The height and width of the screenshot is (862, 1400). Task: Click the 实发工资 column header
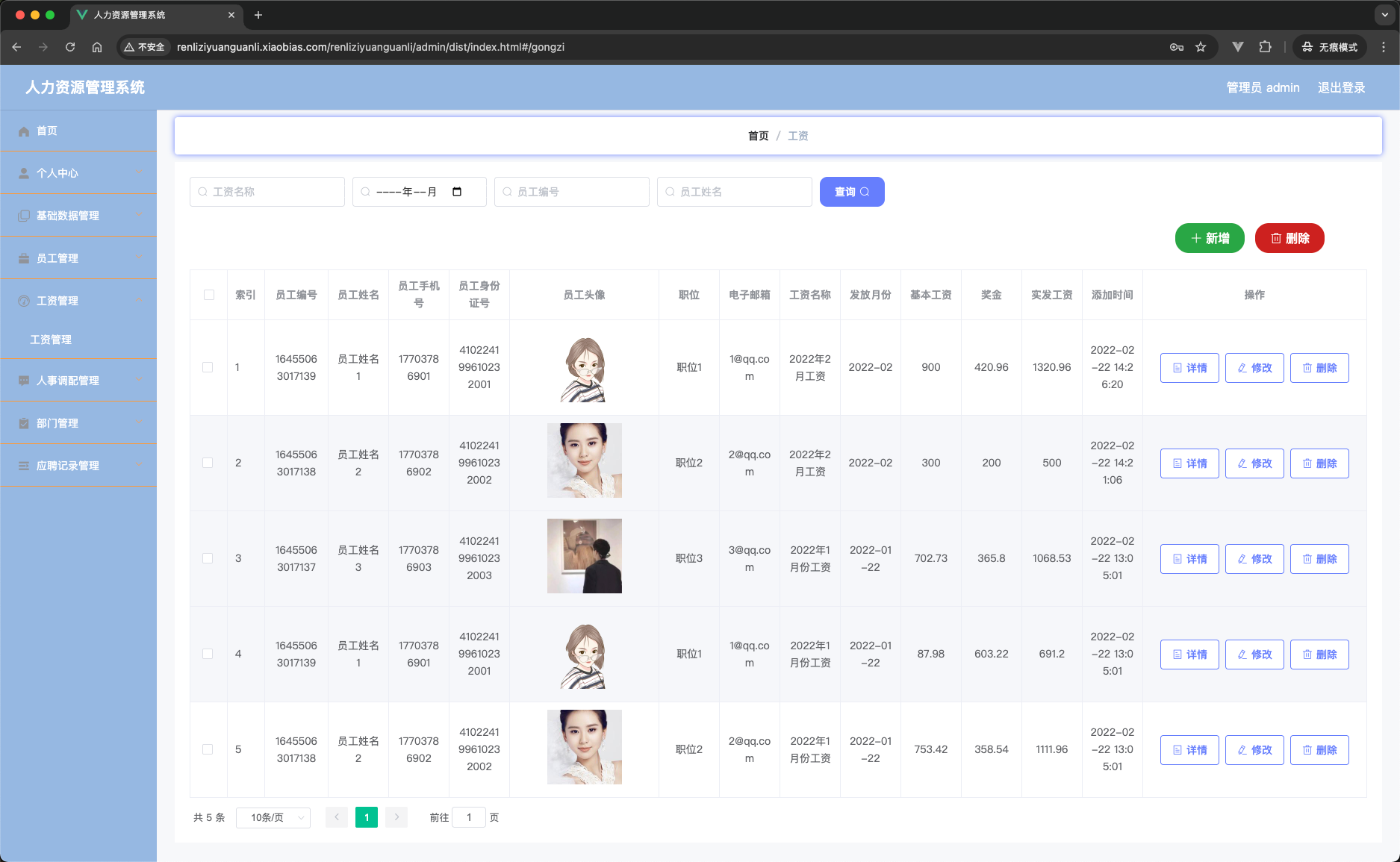(x=1051, y=295)
